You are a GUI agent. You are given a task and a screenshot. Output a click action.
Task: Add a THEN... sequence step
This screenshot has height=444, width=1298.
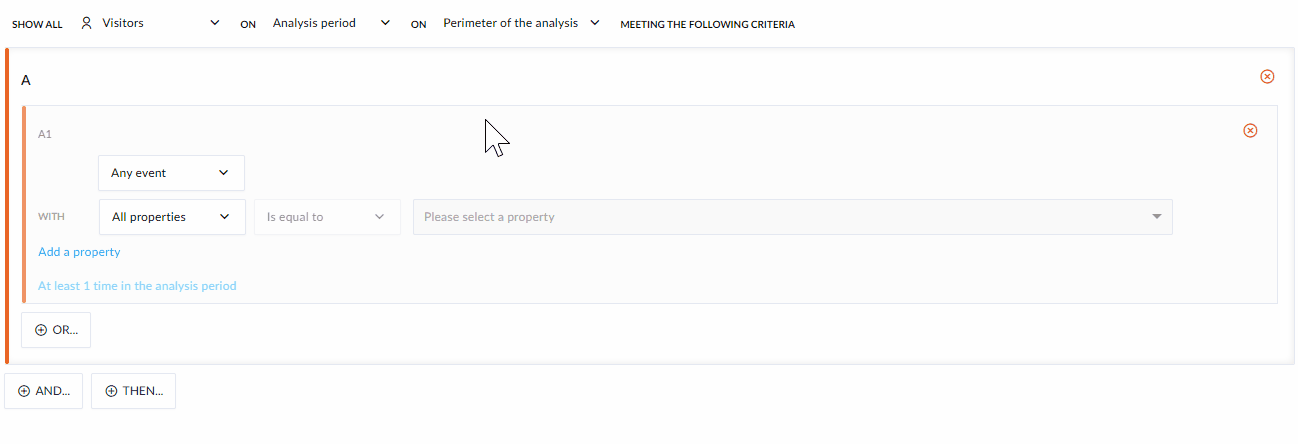click(133, 391)
